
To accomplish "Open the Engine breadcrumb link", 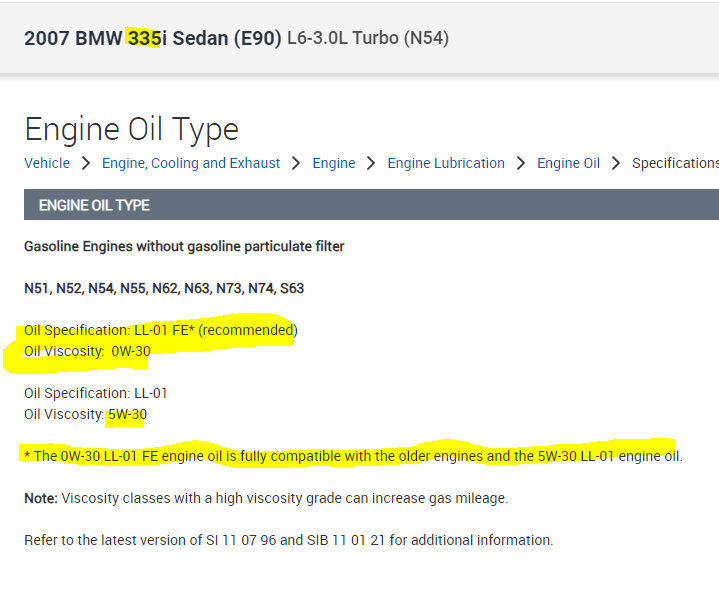I will (x=334, y=163).
